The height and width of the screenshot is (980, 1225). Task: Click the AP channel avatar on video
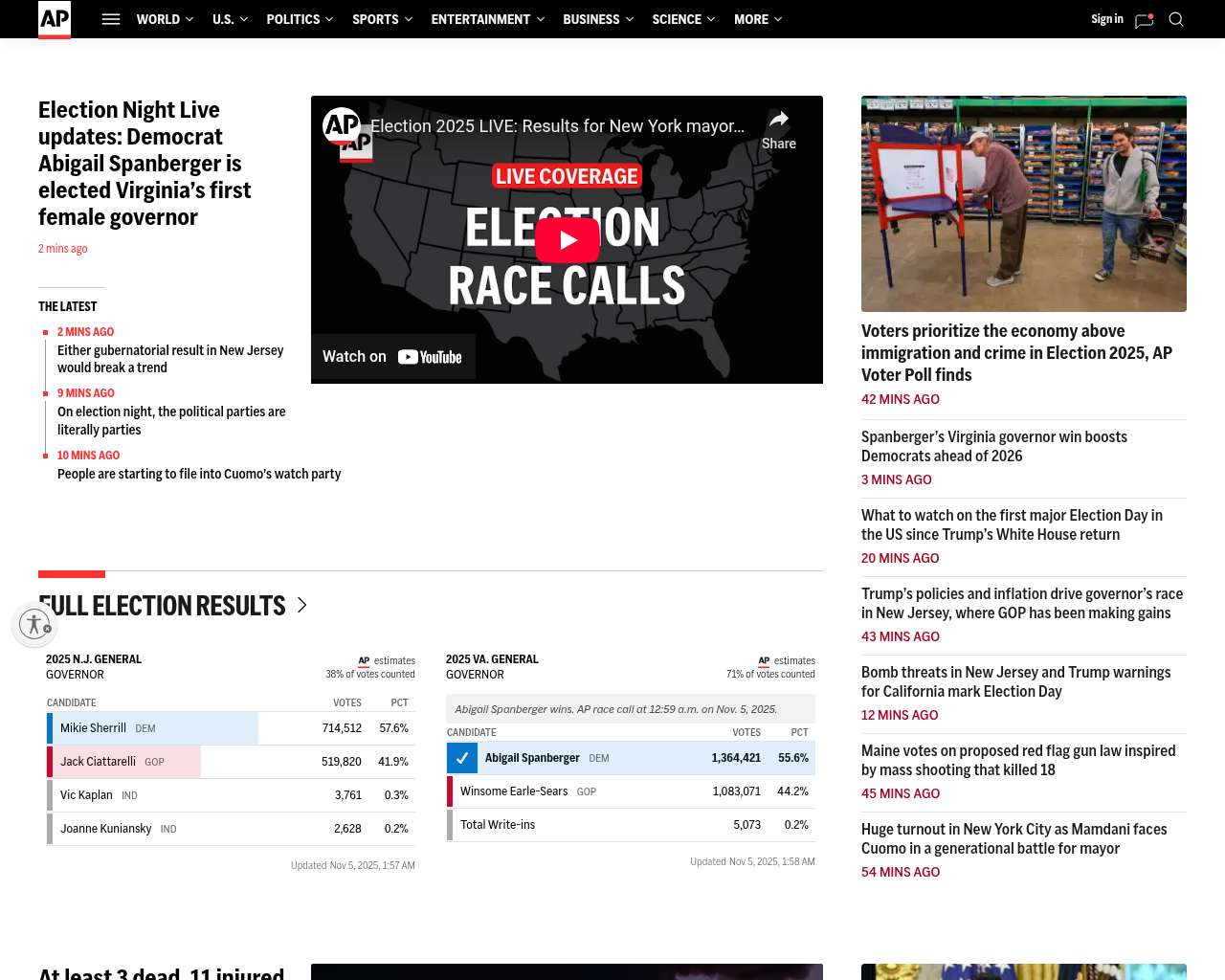tap(342, 126)
